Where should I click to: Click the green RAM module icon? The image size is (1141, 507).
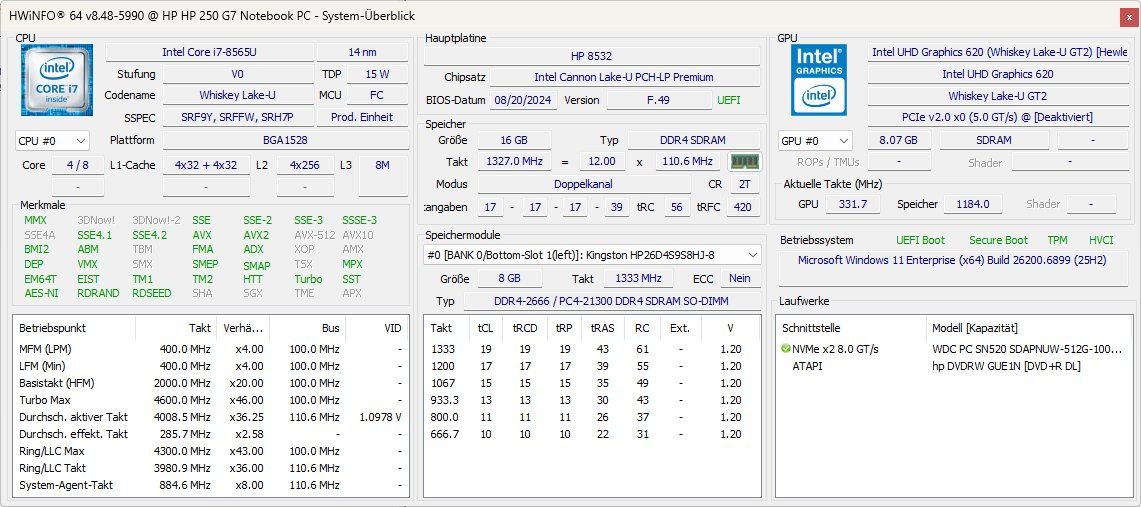[744, 161]
